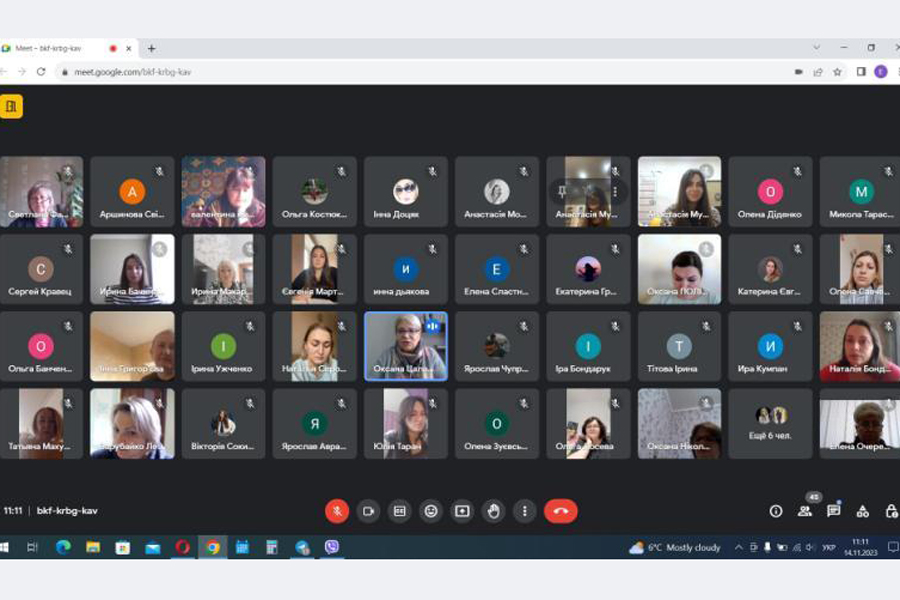Switch to Chrome on the taskbar
This screenshot has height=600, width=900.
pos(212,547)
